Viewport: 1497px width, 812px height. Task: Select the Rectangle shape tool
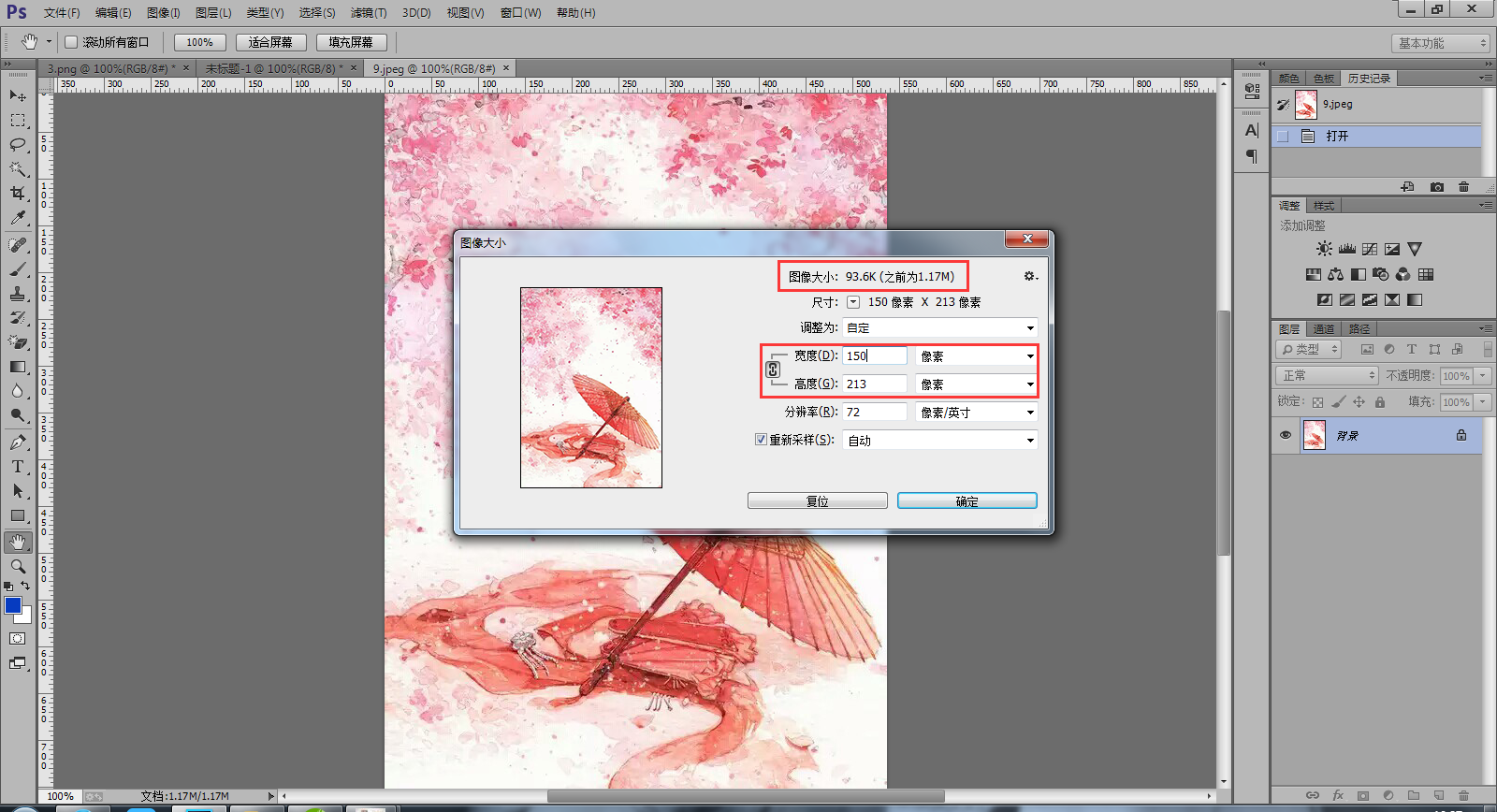click(x=18, y=515)
